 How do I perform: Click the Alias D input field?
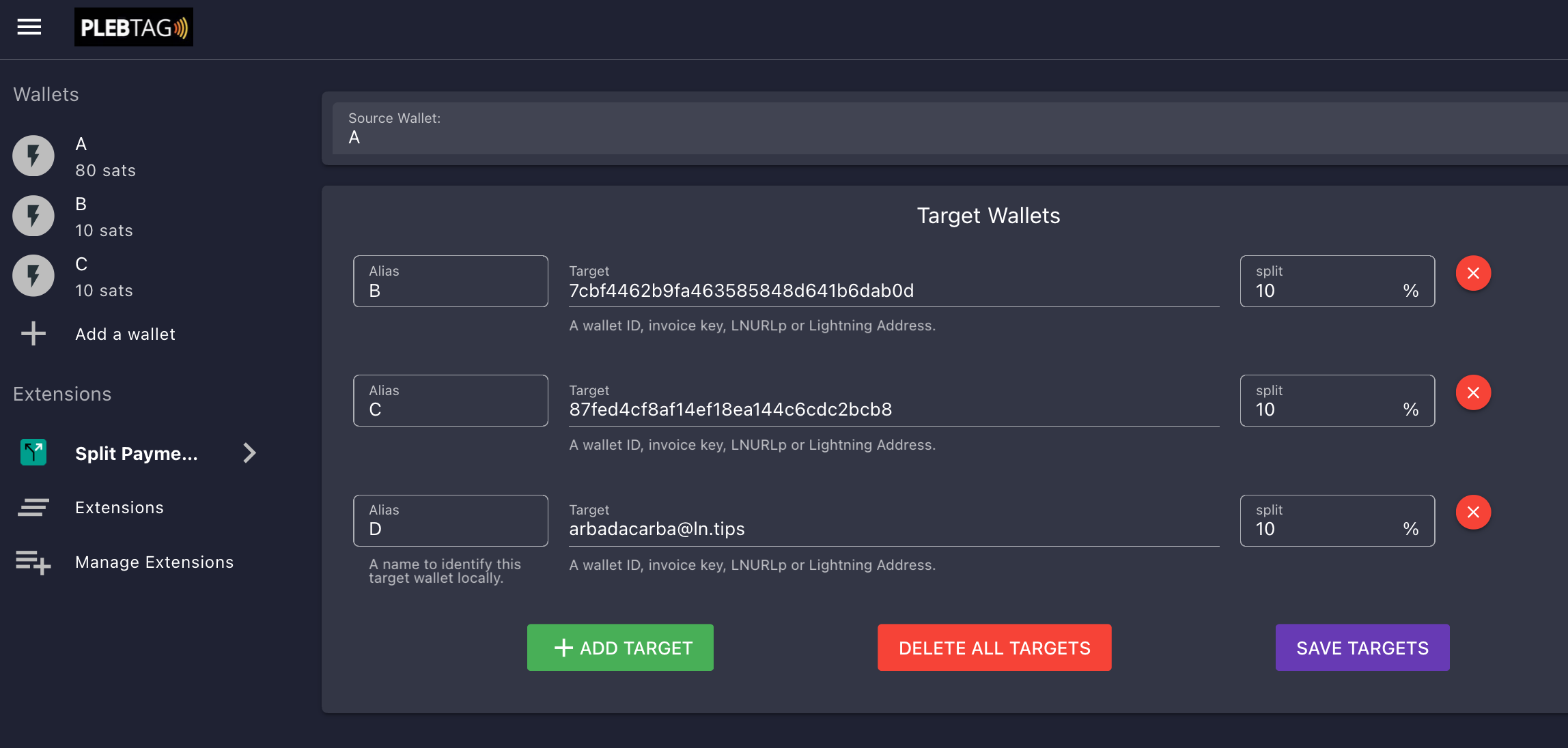point(451,528)
